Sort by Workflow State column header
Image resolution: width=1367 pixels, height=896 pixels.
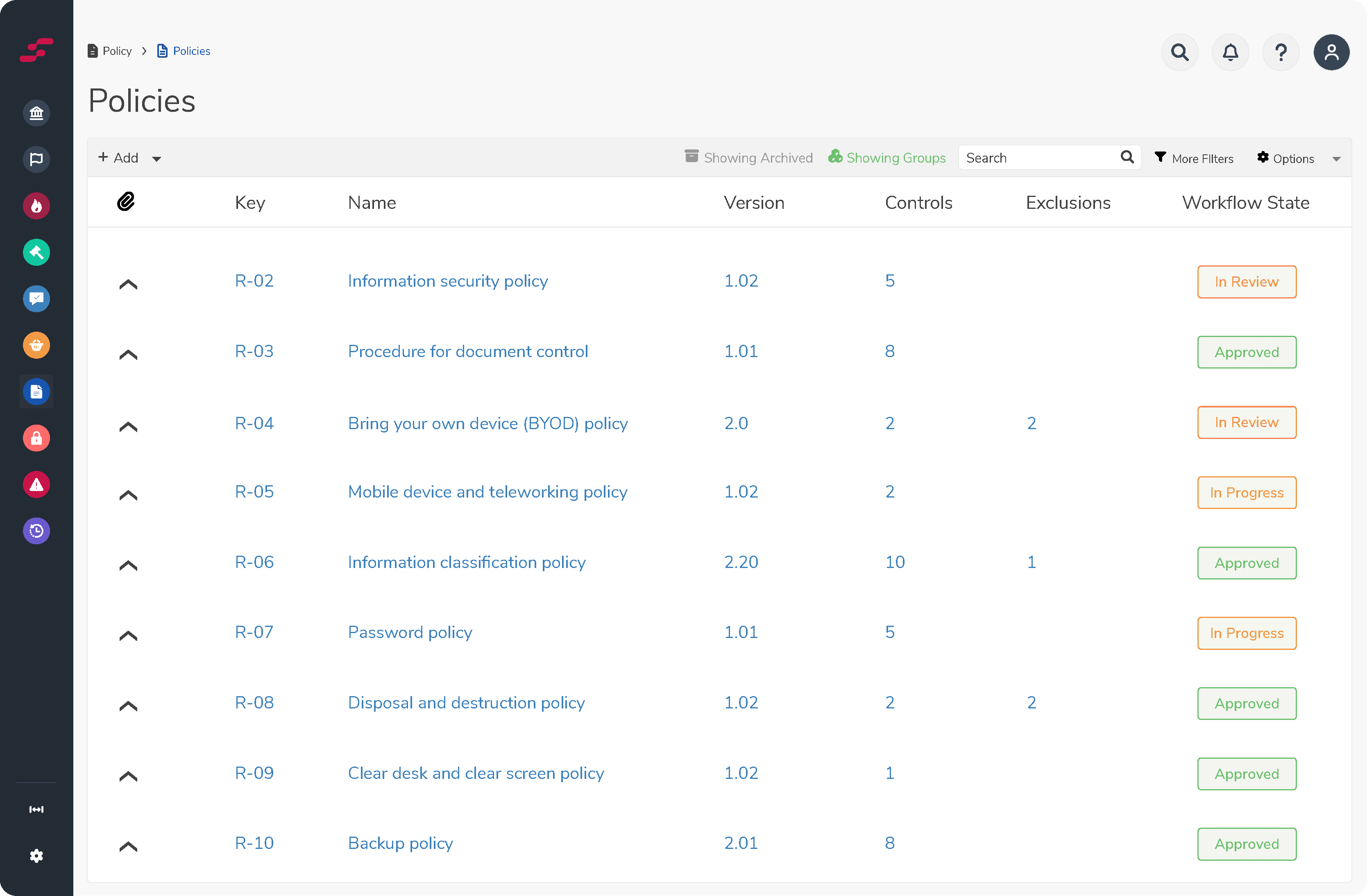[x=1245, y=203]
